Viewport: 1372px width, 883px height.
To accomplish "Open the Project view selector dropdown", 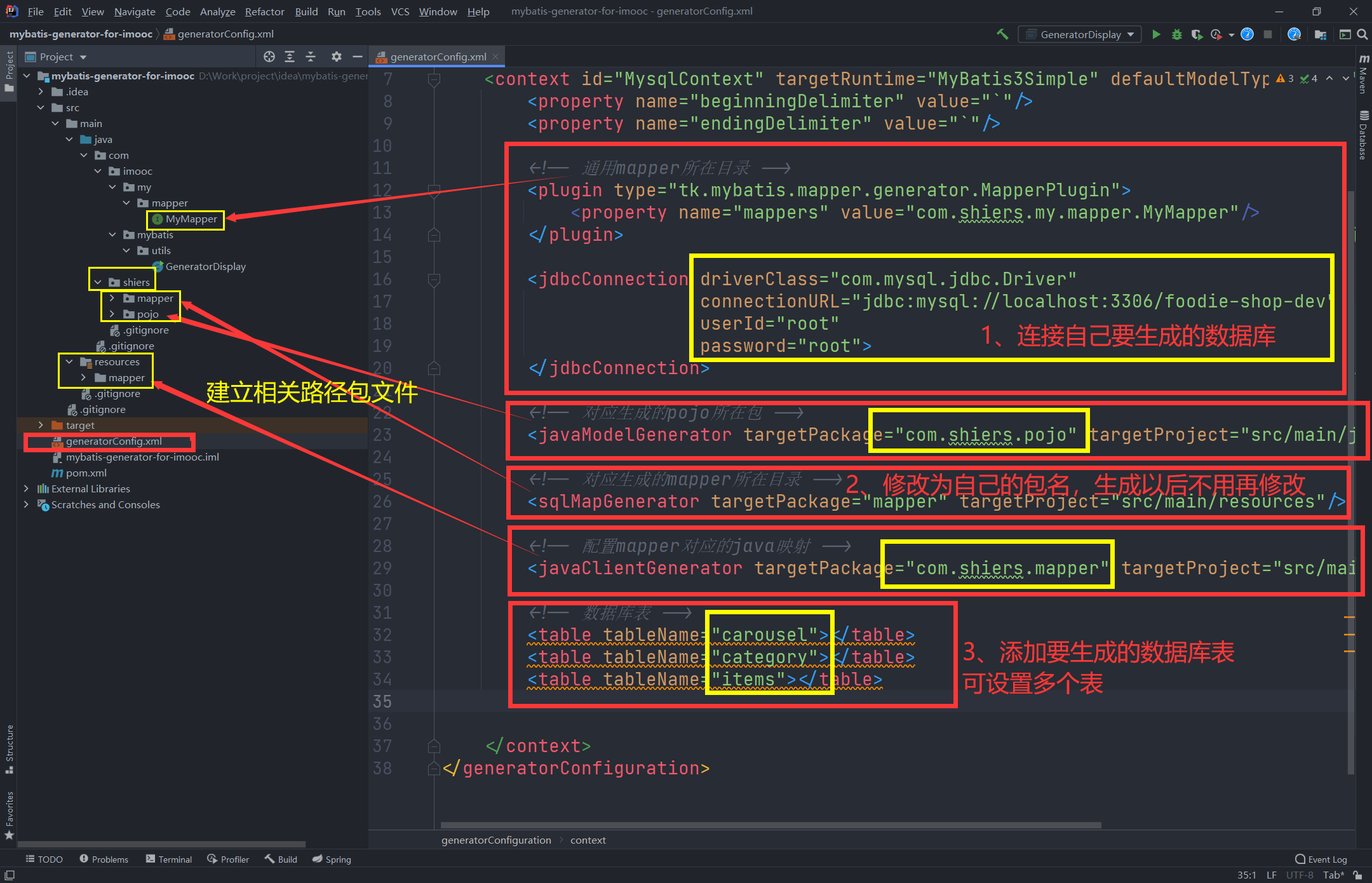I will point(56,57).
